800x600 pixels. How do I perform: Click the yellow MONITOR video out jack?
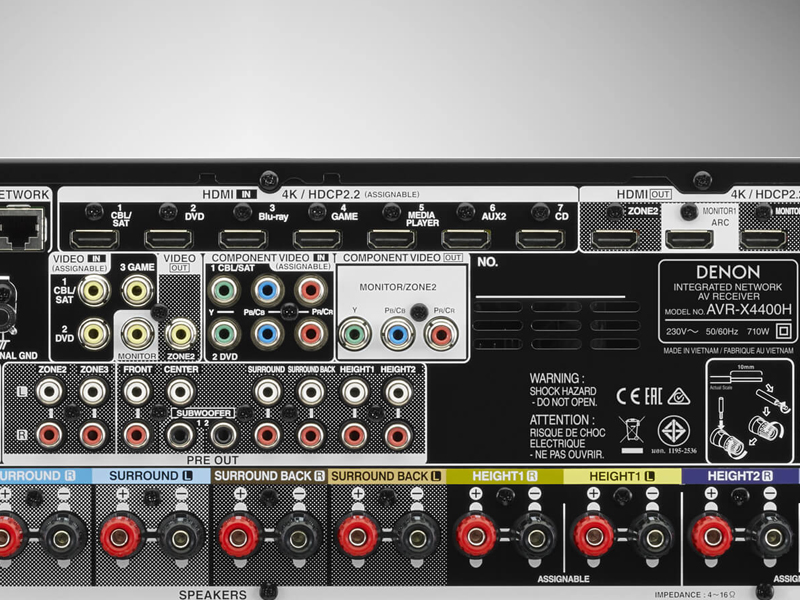click(137, 334)
